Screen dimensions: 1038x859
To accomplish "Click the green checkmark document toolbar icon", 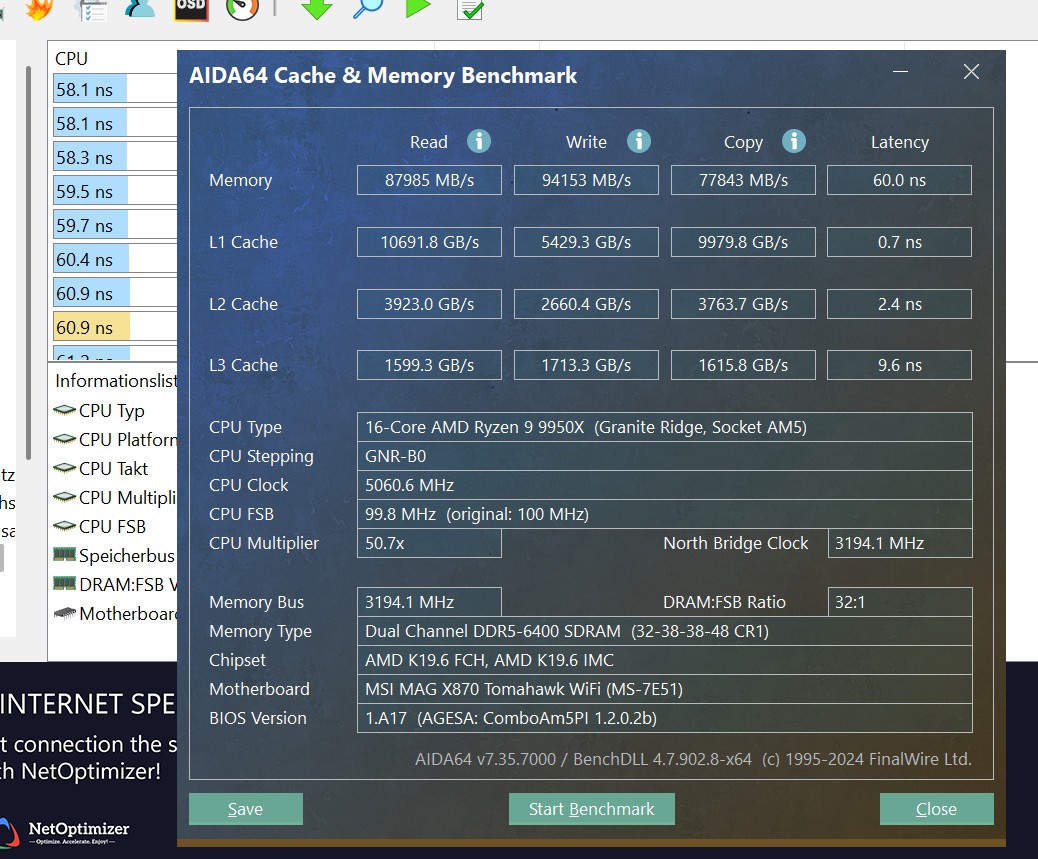I will (x=471, y=9).
